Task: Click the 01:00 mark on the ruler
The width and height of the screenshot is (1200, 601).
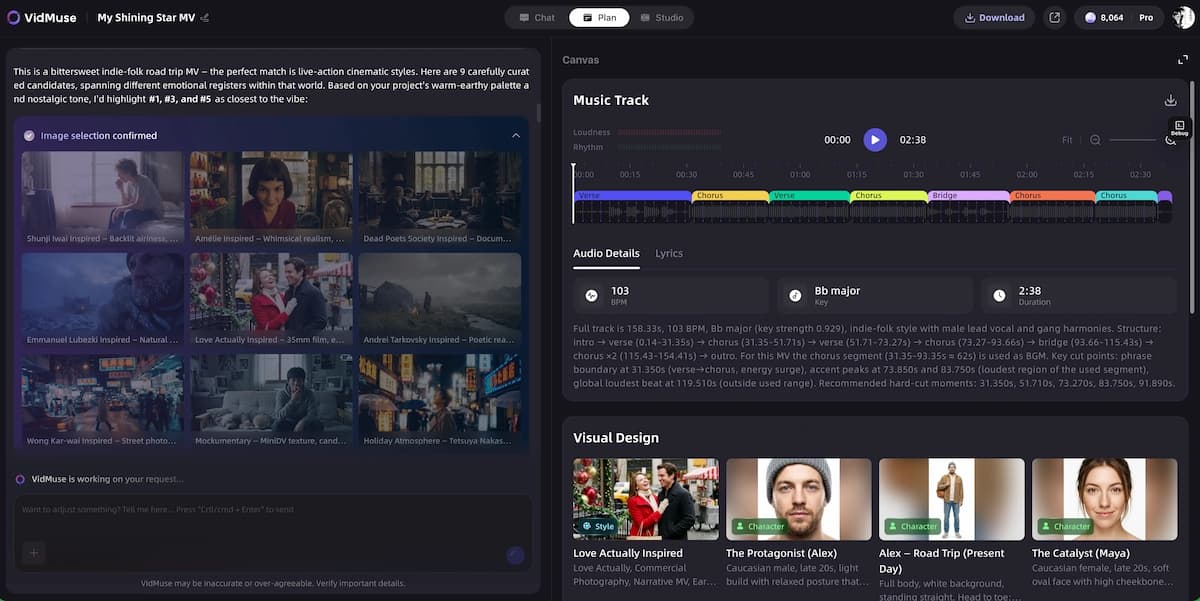Action: [x=800, y=174]
